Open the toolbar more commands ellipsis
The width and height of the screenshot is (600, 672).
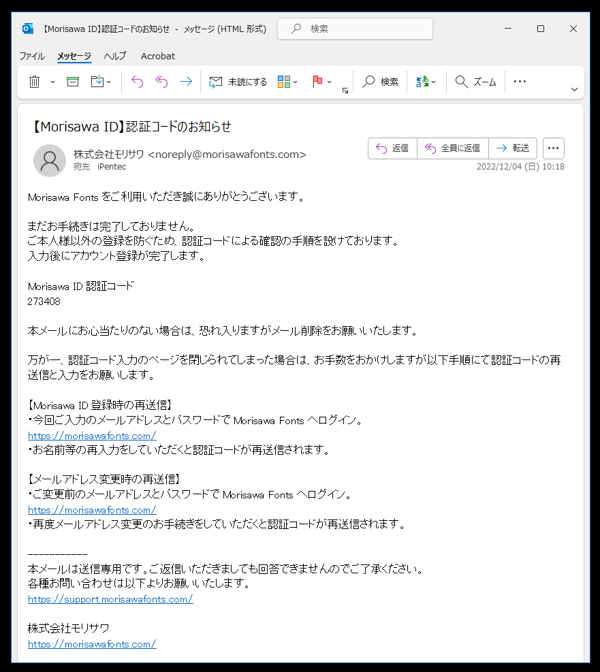[x=519, y=81]
